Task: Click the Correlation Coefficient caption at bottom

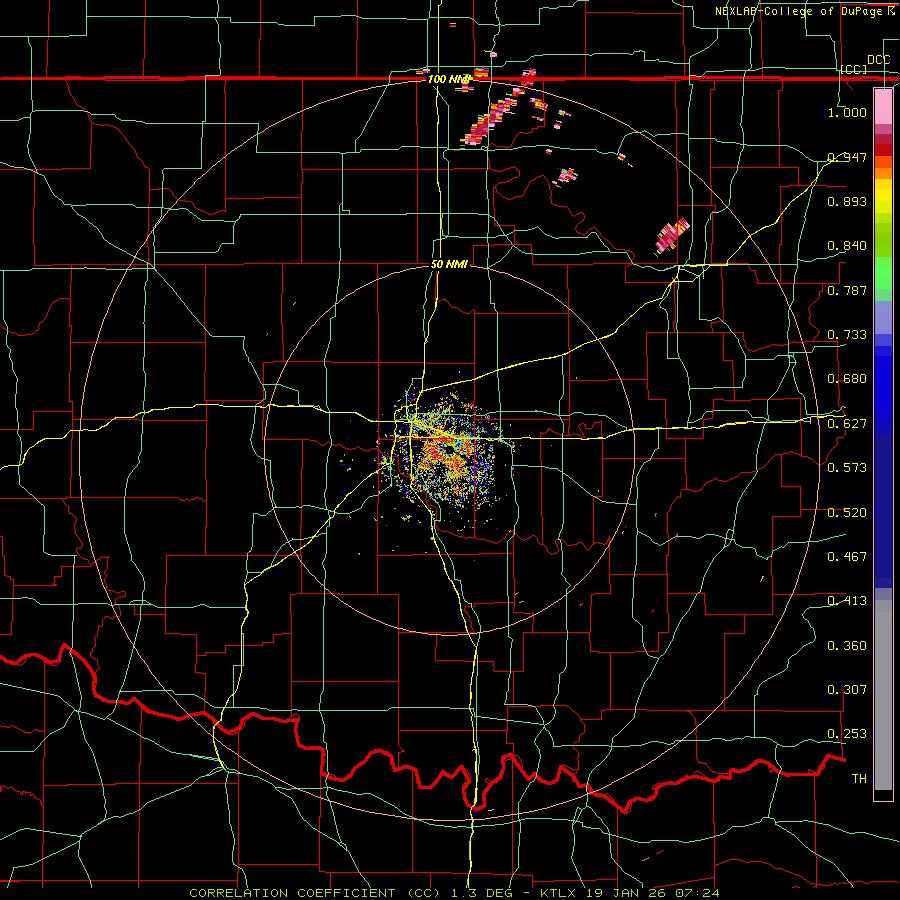Action: pyautogui.click(x=454, y=893)
